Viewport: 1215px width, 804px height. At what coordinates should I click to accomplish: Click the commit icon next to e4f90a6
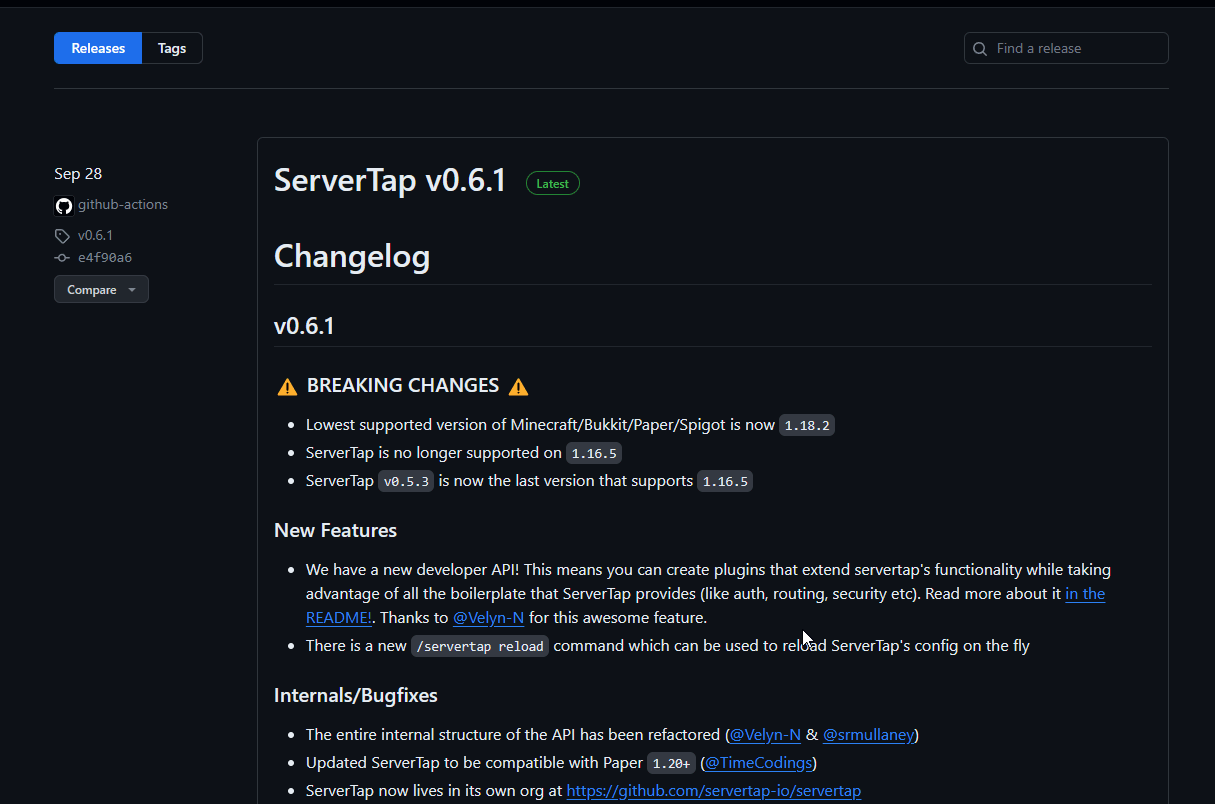point(61,257)
